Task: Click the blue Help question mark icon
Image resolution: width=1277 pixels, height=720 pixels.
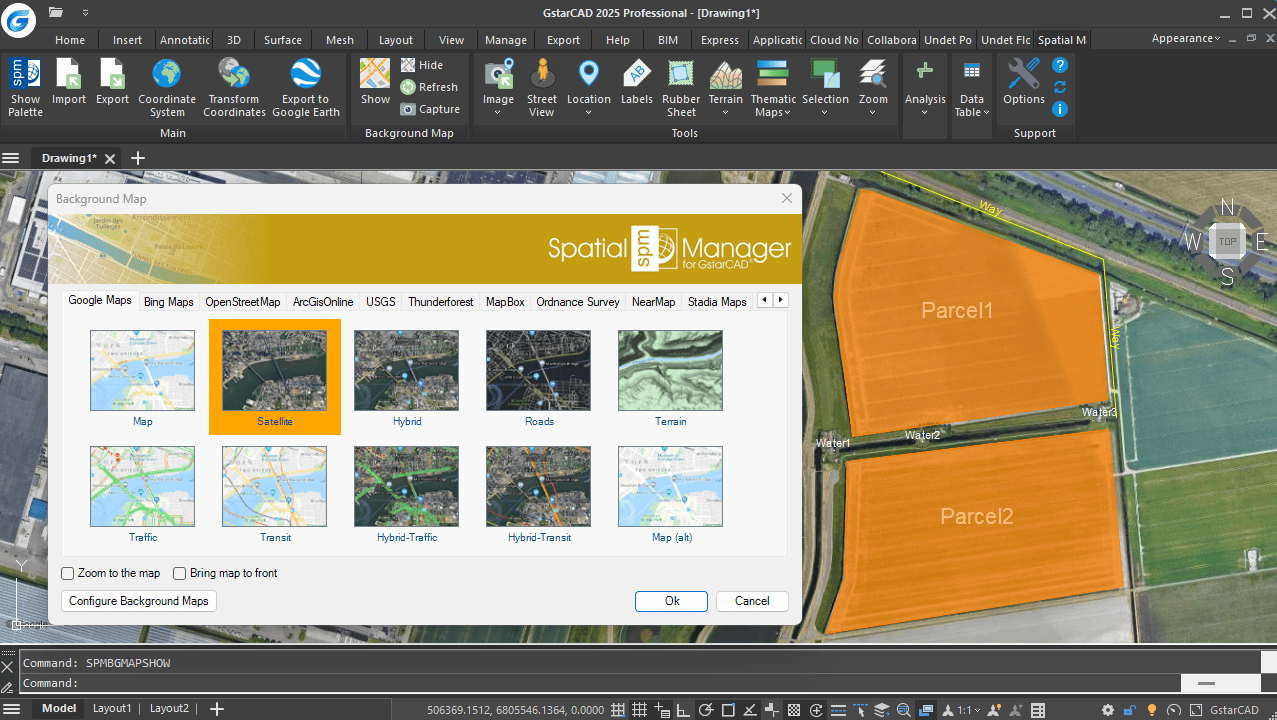Action: [x=1060, y=65]
